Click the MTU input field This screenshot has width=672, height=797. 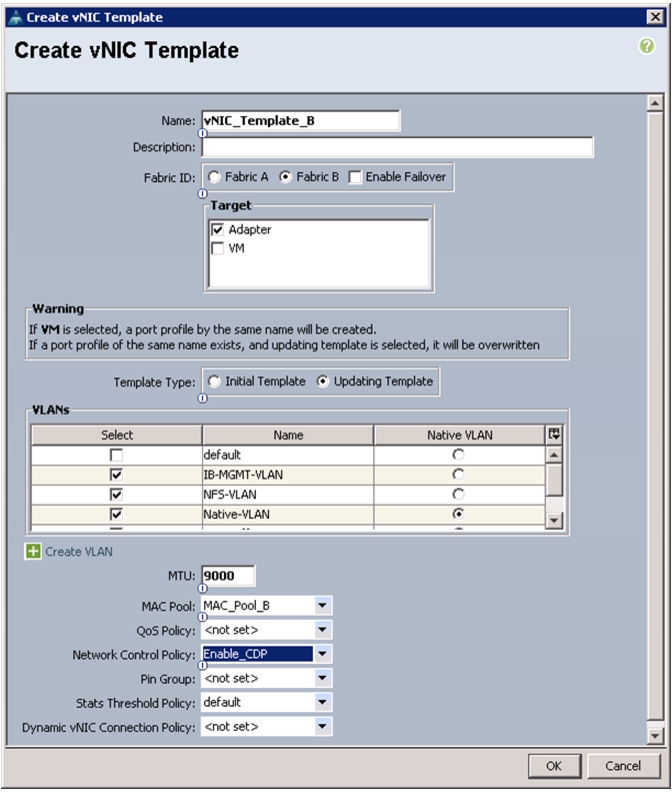point(228,576)
